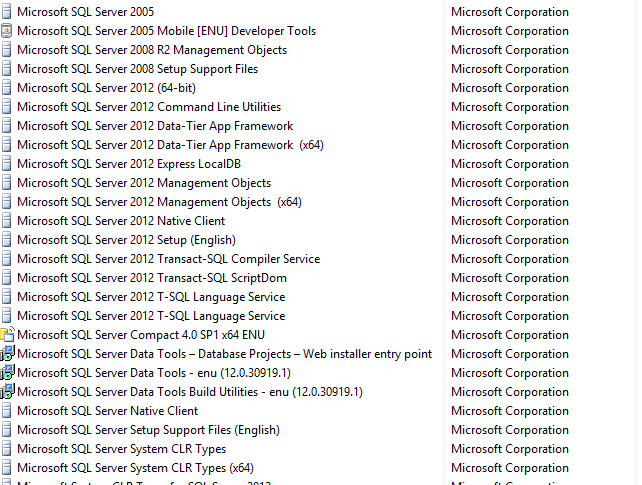
Task: Select SQL Server 2008 R2 Management Objects
Action: (151, 50)
